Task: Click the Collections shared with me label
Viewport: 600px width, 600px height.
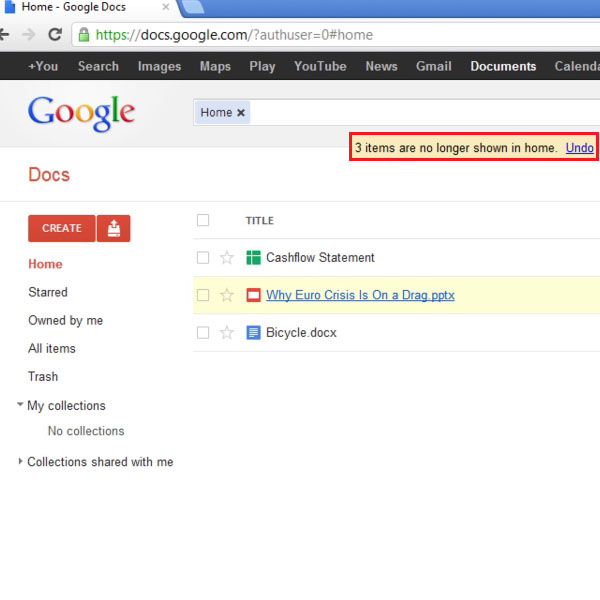Action: pos(100,462)
